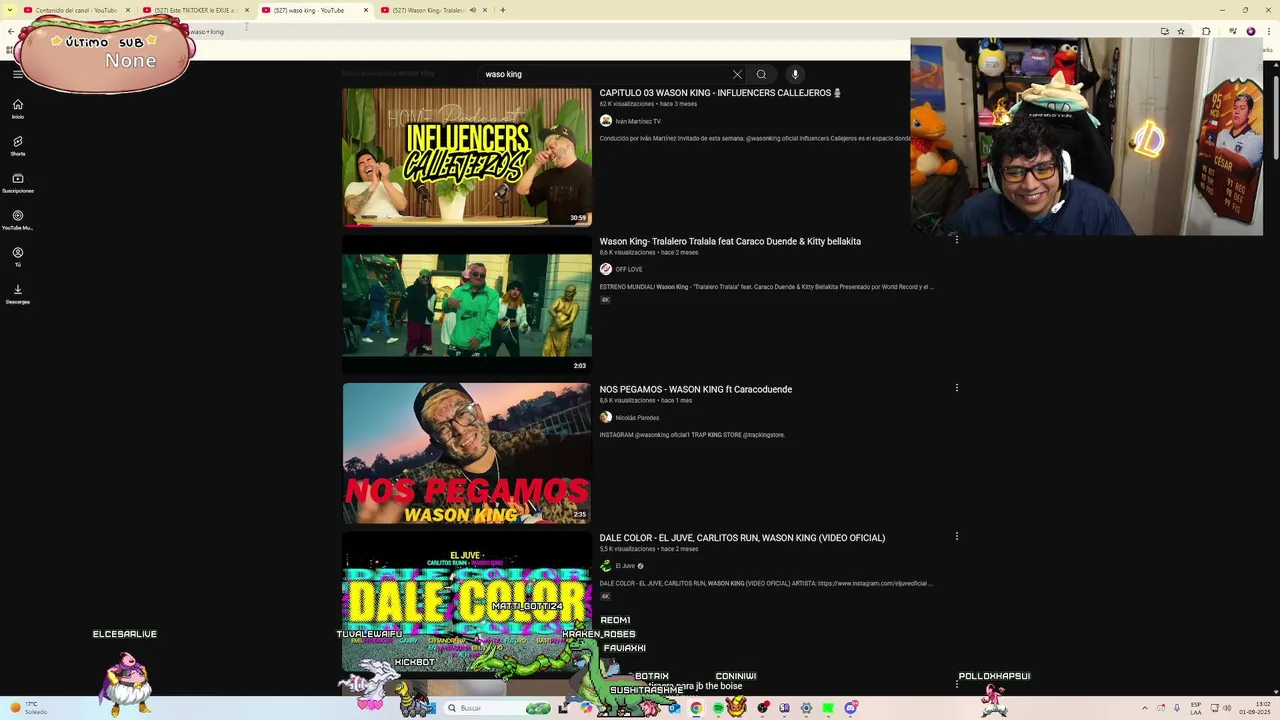Click the Influencers Callejeros thumbnail
This screenshot has height=720, width=1280.
467,157
